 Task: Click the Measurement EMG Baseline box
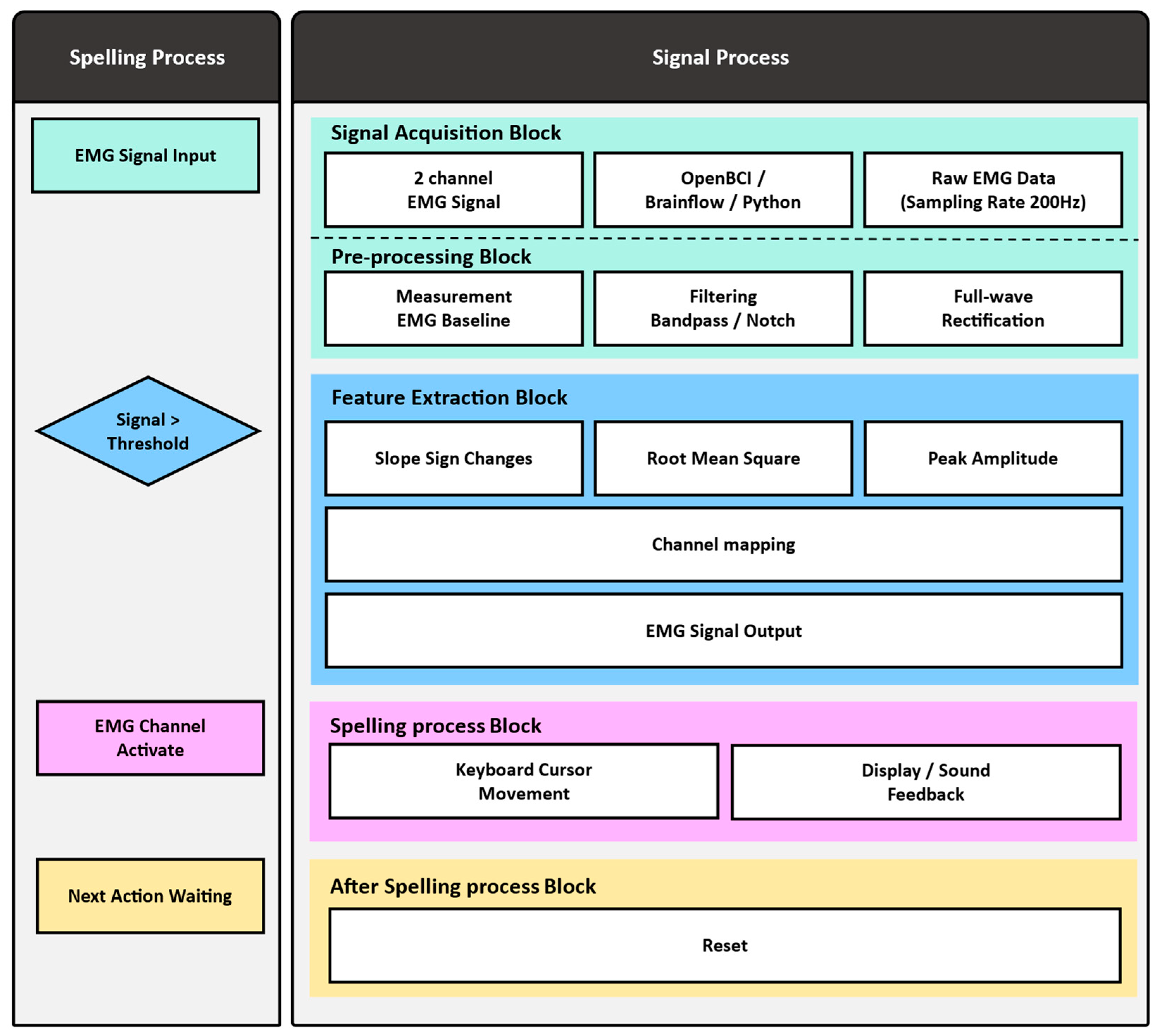coord(454,308)
